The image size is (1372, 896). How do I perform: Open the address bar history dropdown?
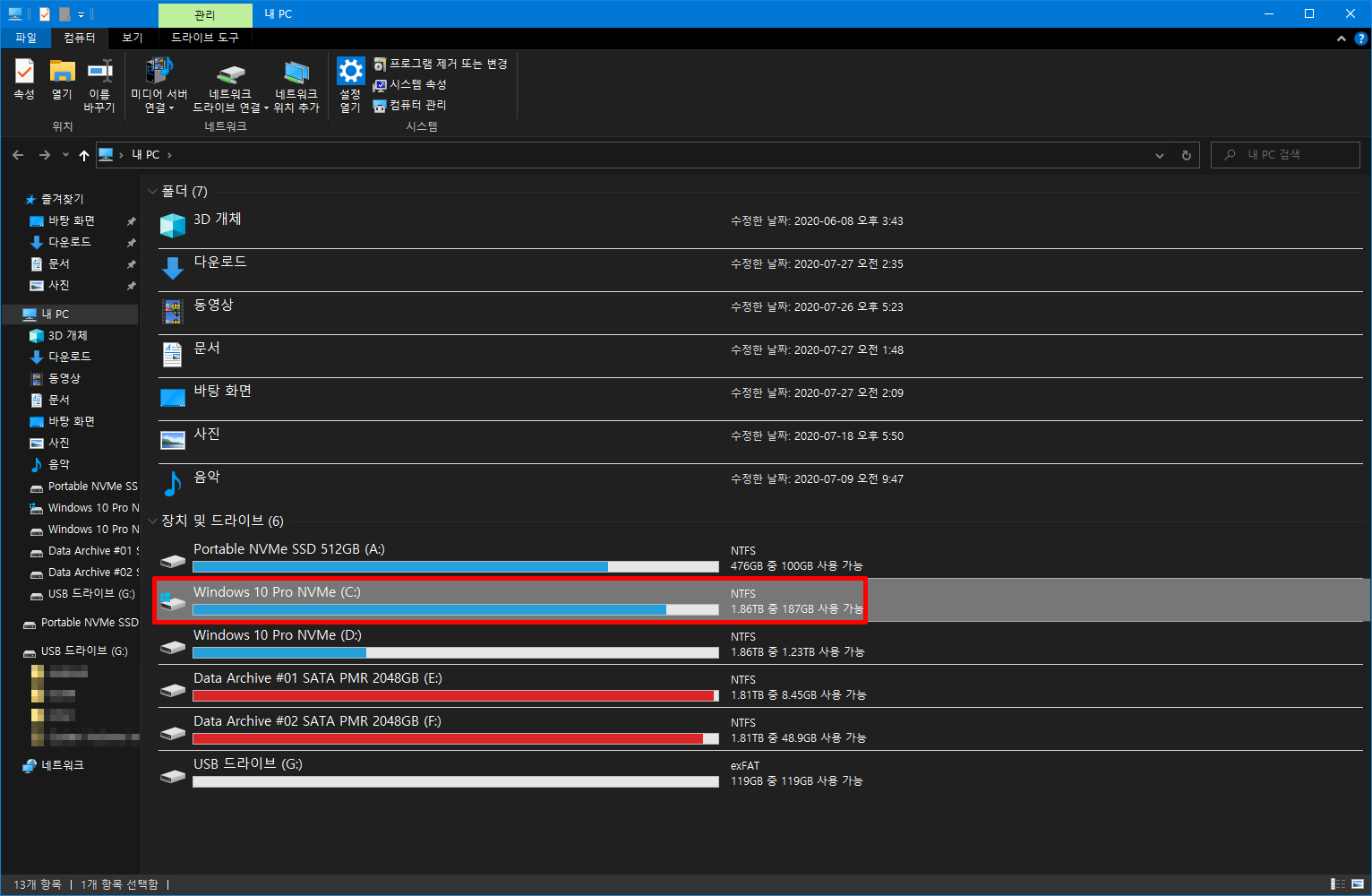click(1160, 155)
